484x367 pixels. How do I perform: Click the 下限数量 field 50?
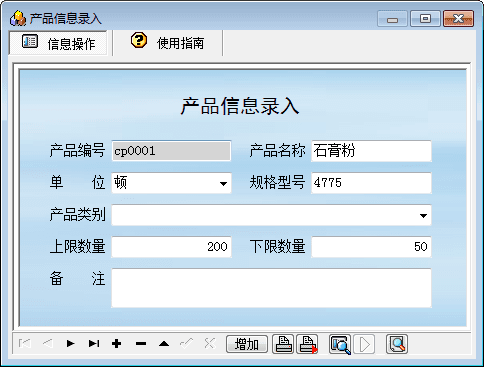[x=371, y=247]
